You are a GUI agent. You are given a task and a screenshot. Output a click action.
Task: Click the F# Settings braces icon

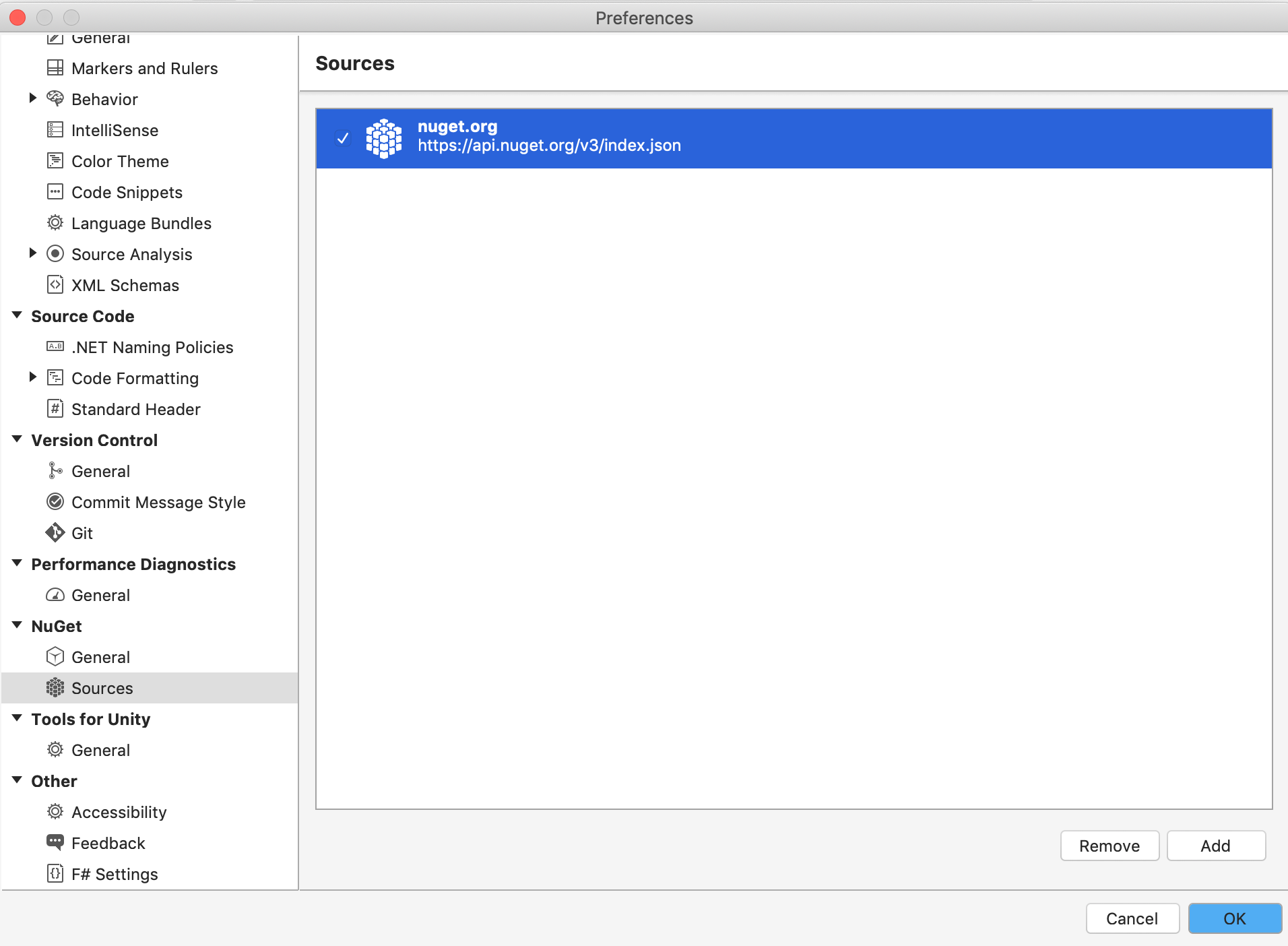pyautogui.click(x=55, y=874)
